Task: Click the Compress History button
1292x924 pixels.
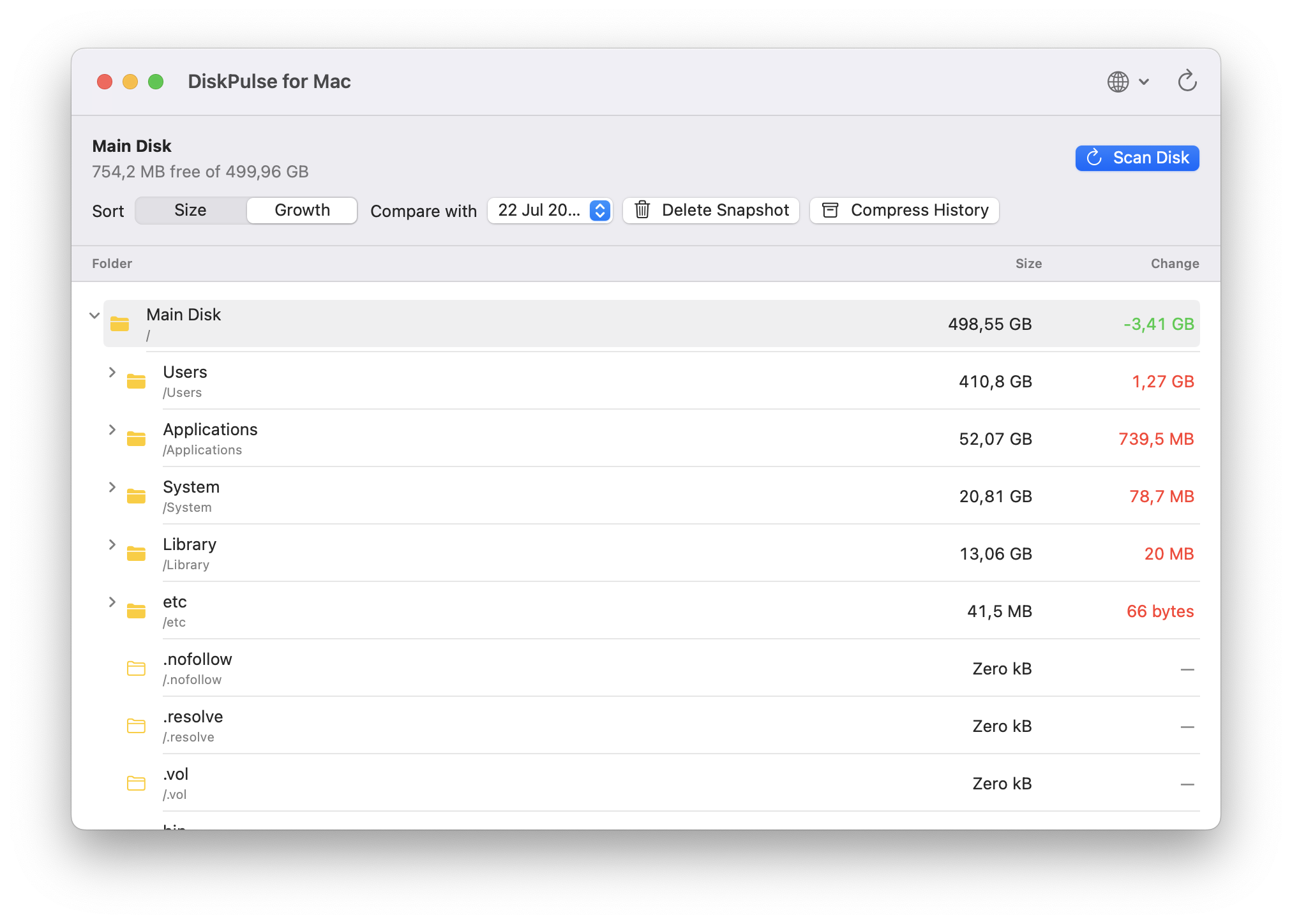Action: click(905, 211)
